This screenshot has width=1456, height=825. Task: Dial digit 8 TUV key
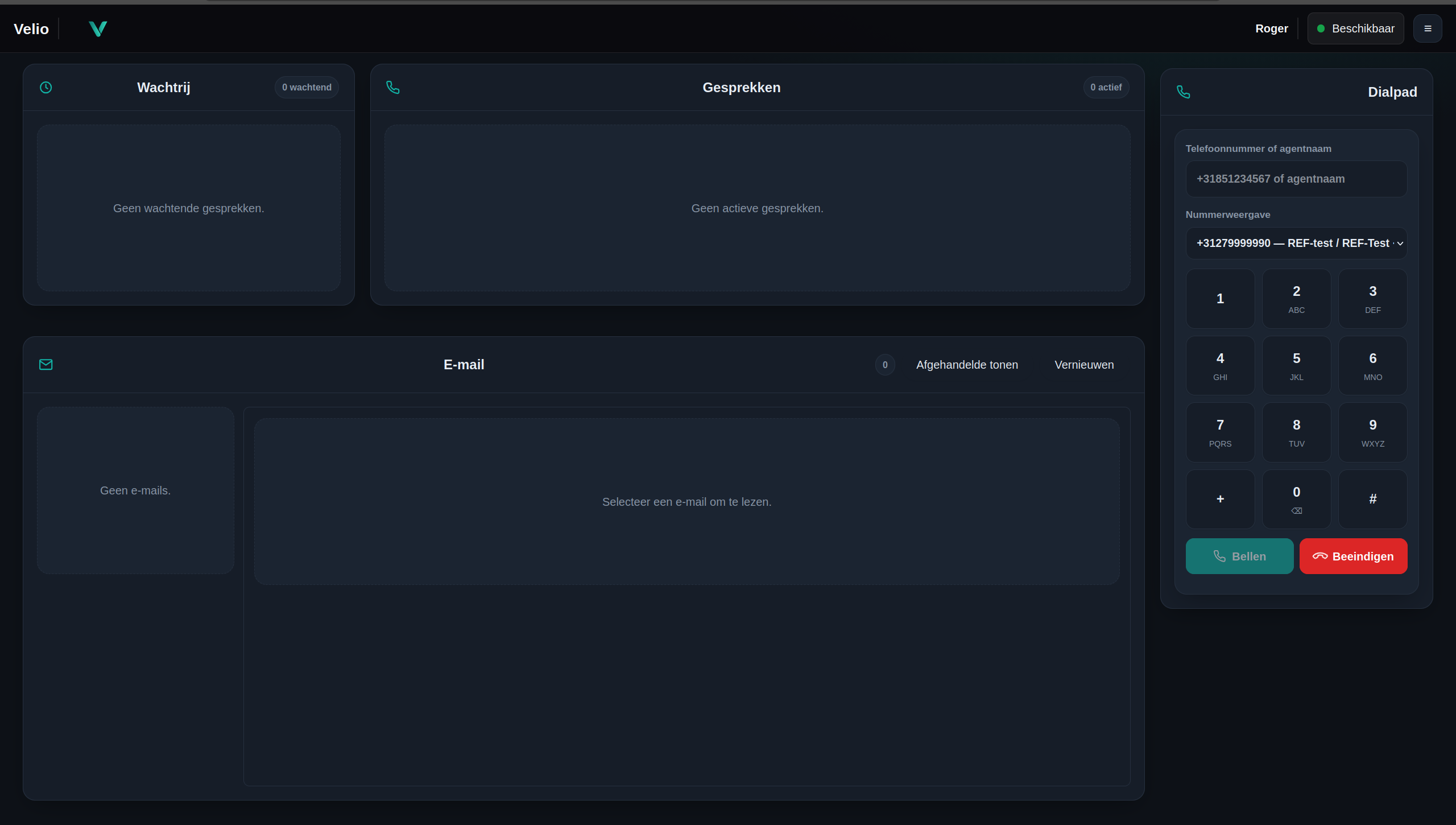click(x=1297, y=432)
